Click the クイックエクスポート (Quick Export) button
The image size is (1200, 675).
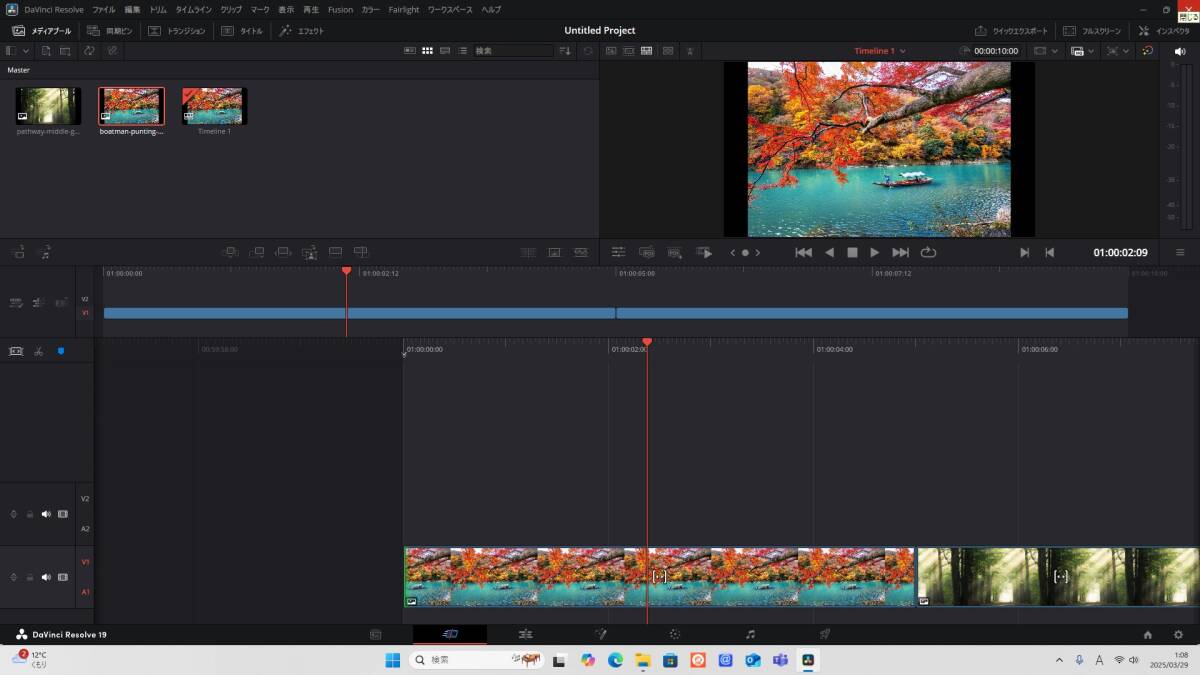1012,31
